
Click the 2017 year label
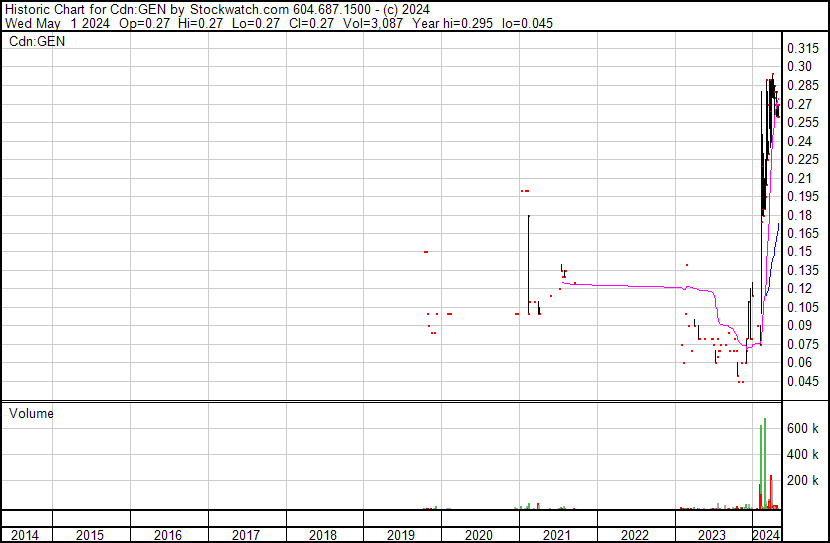pyautogui.click(x=246, y=535)
